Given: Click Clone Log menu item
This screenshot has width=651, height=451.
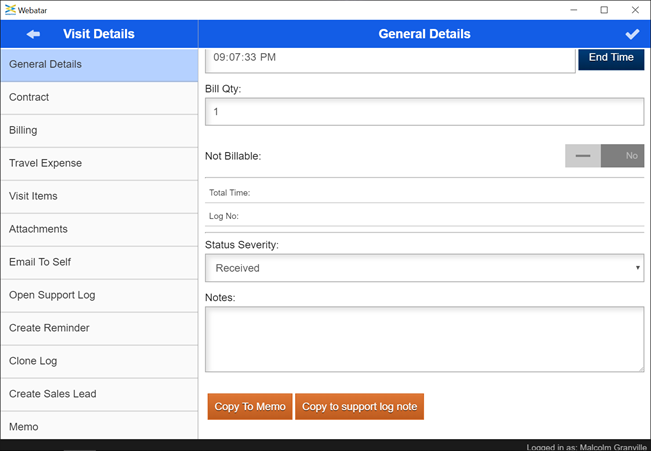Looking at the screenshot, I should click(99, 362).
